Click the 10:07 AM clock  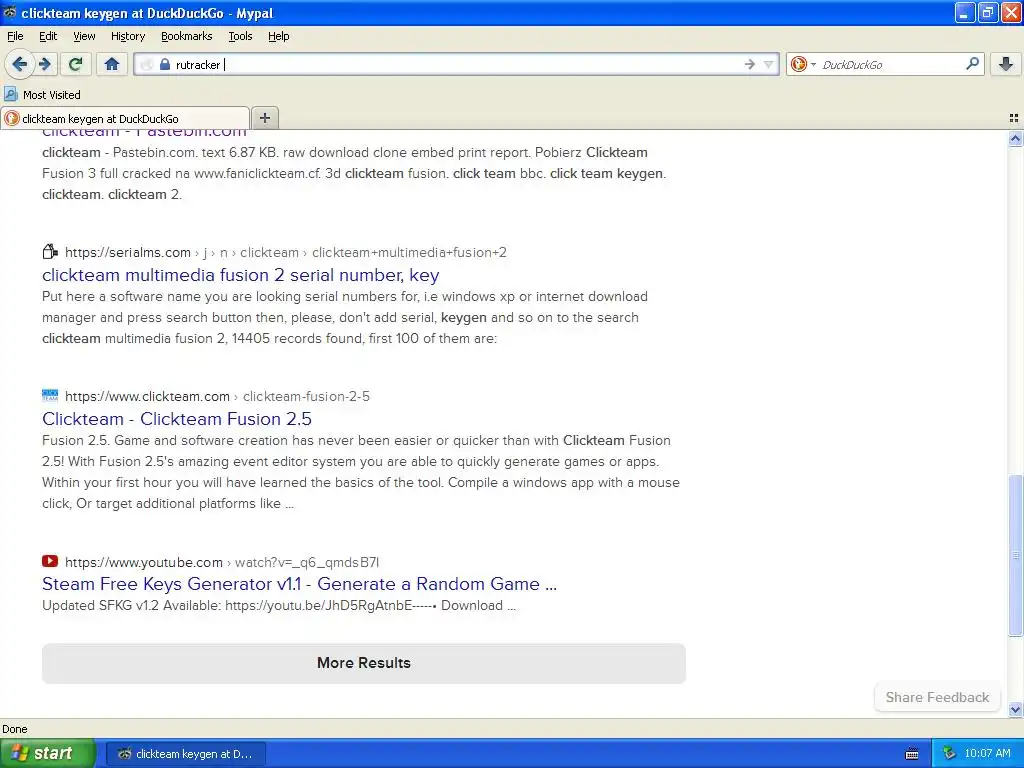987,753
